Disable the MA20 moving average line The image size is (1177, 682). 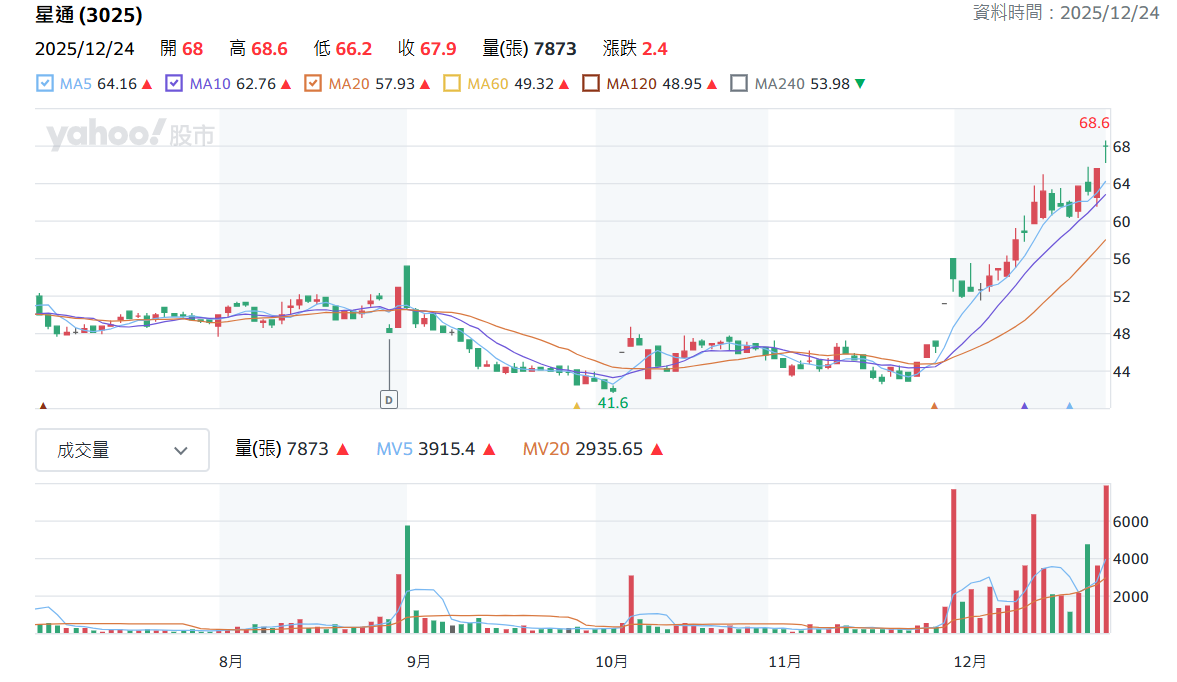tap(313, 83)
